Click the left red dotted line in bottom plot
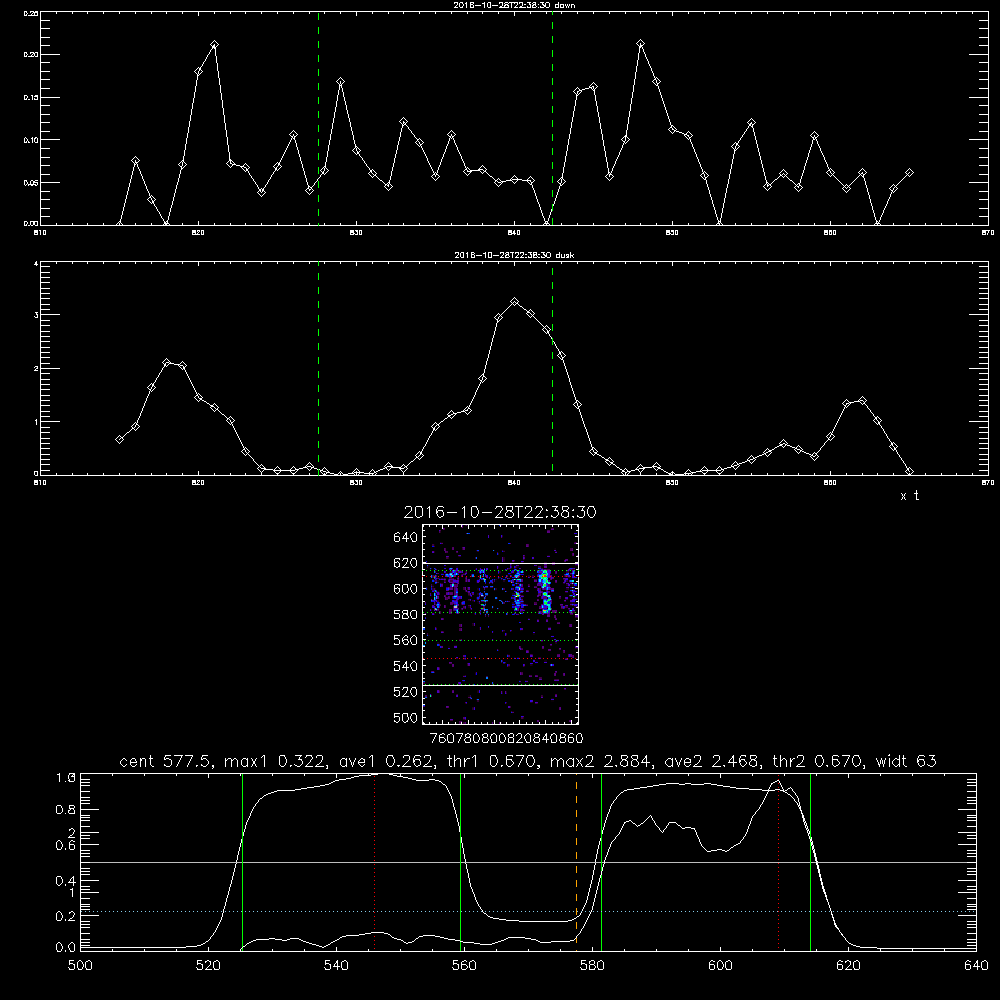The width and height of the screenshot is (1000, 1000). [x=374, y=861]
